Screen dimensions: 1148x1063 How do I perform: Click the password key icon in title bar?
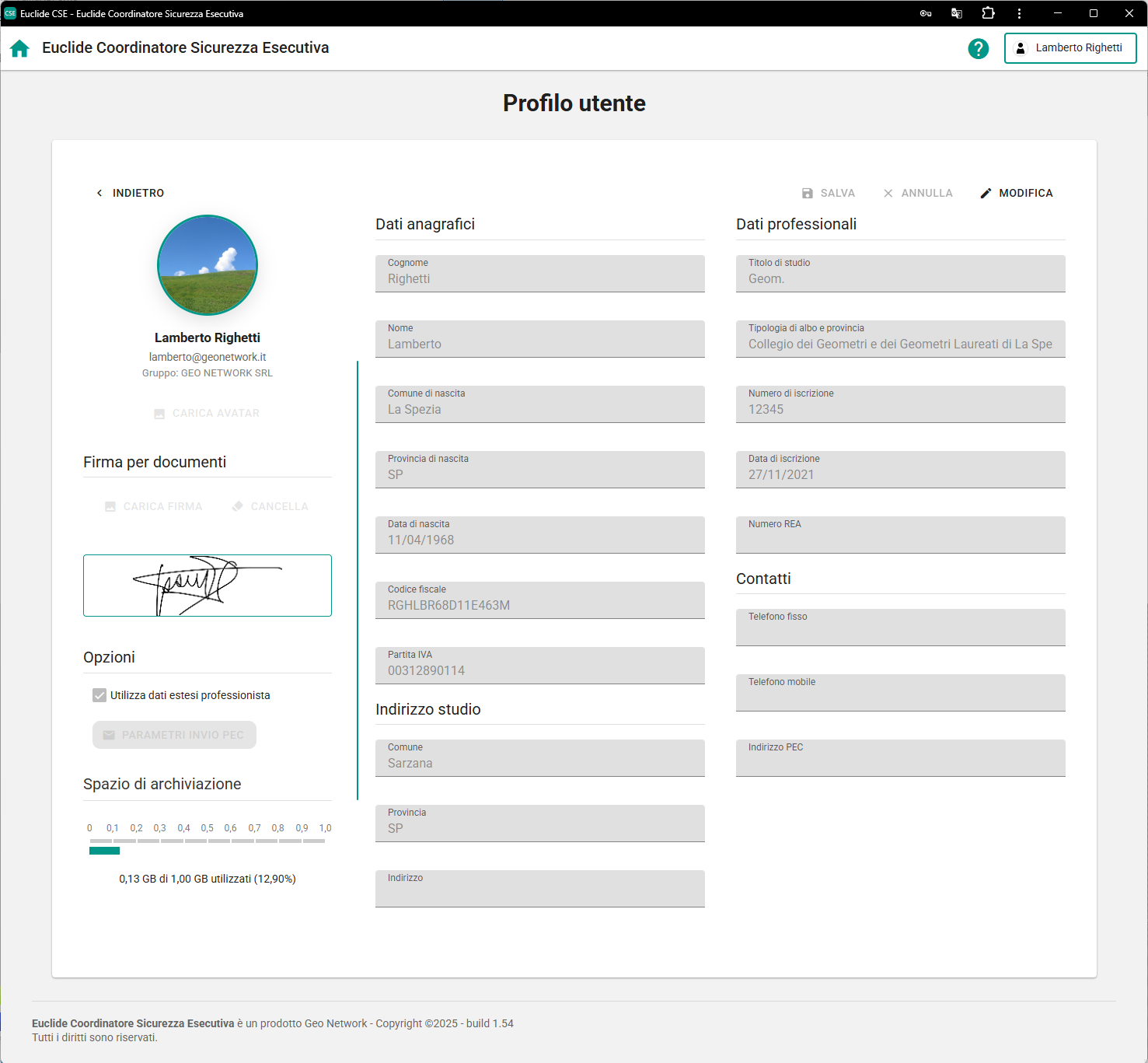pos(925,13)
